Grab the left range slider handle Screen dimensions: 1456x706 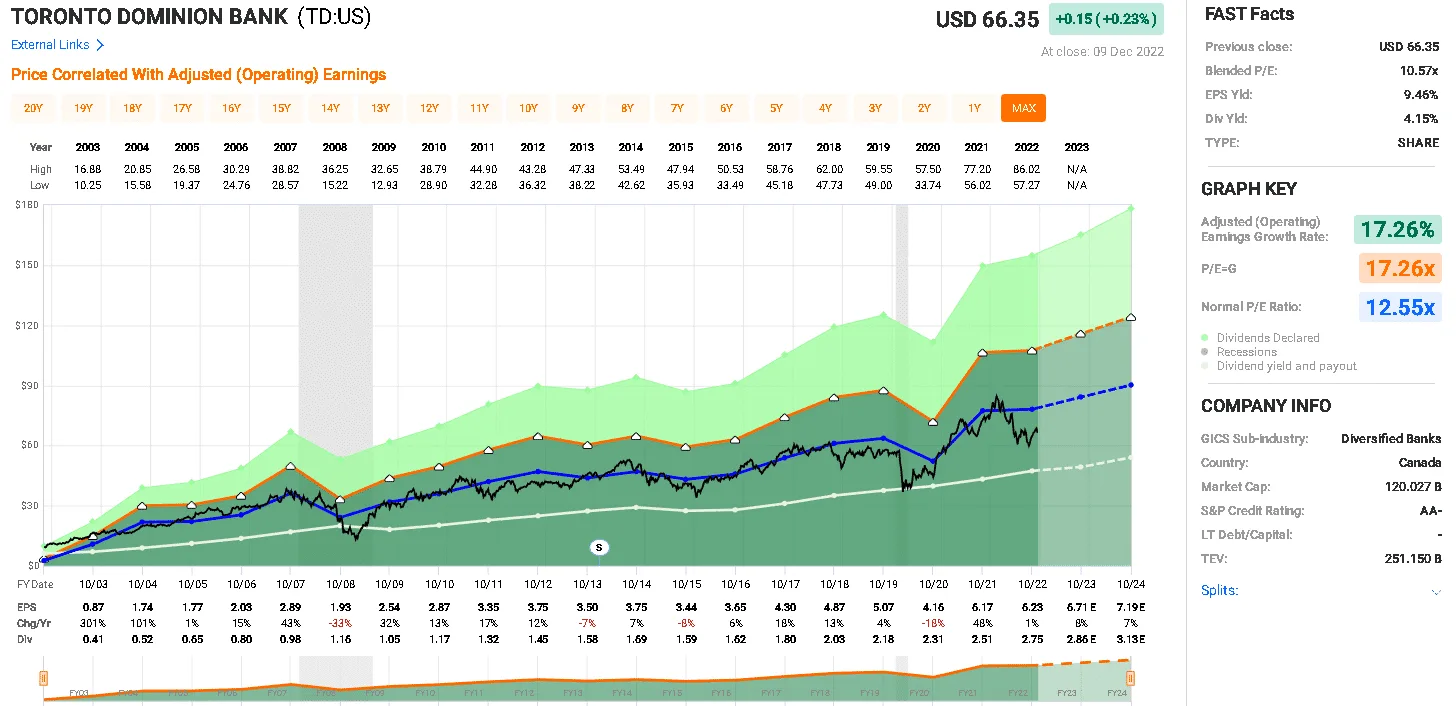(x=43, y=678)
